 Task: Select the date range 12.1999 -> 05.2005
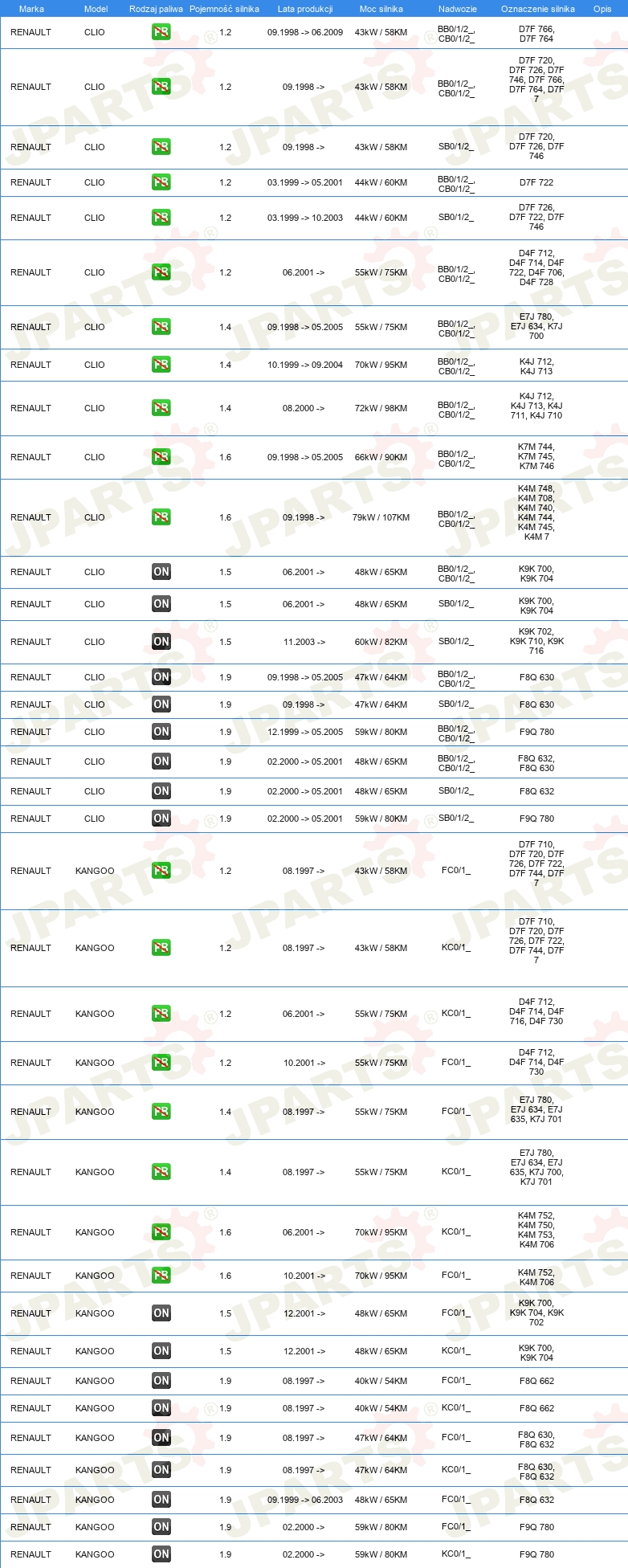tap(305, 733)
